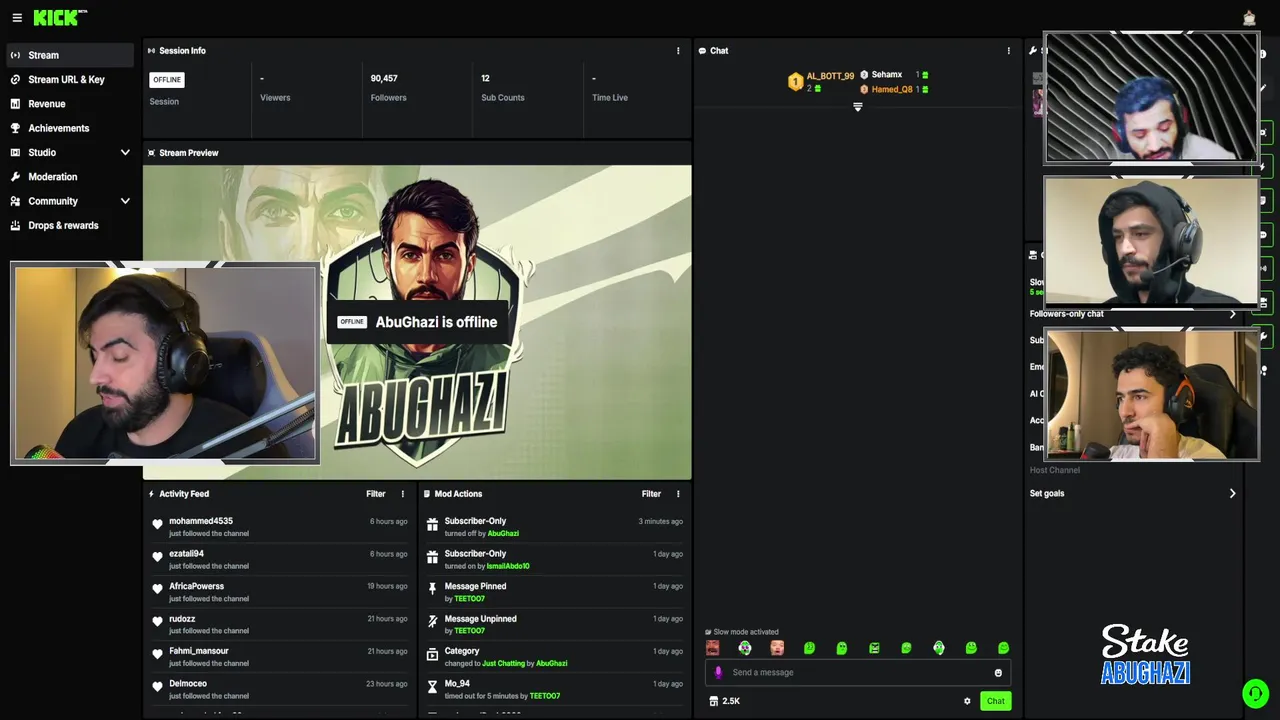Open Just Chatting category link

coord(503,664)
